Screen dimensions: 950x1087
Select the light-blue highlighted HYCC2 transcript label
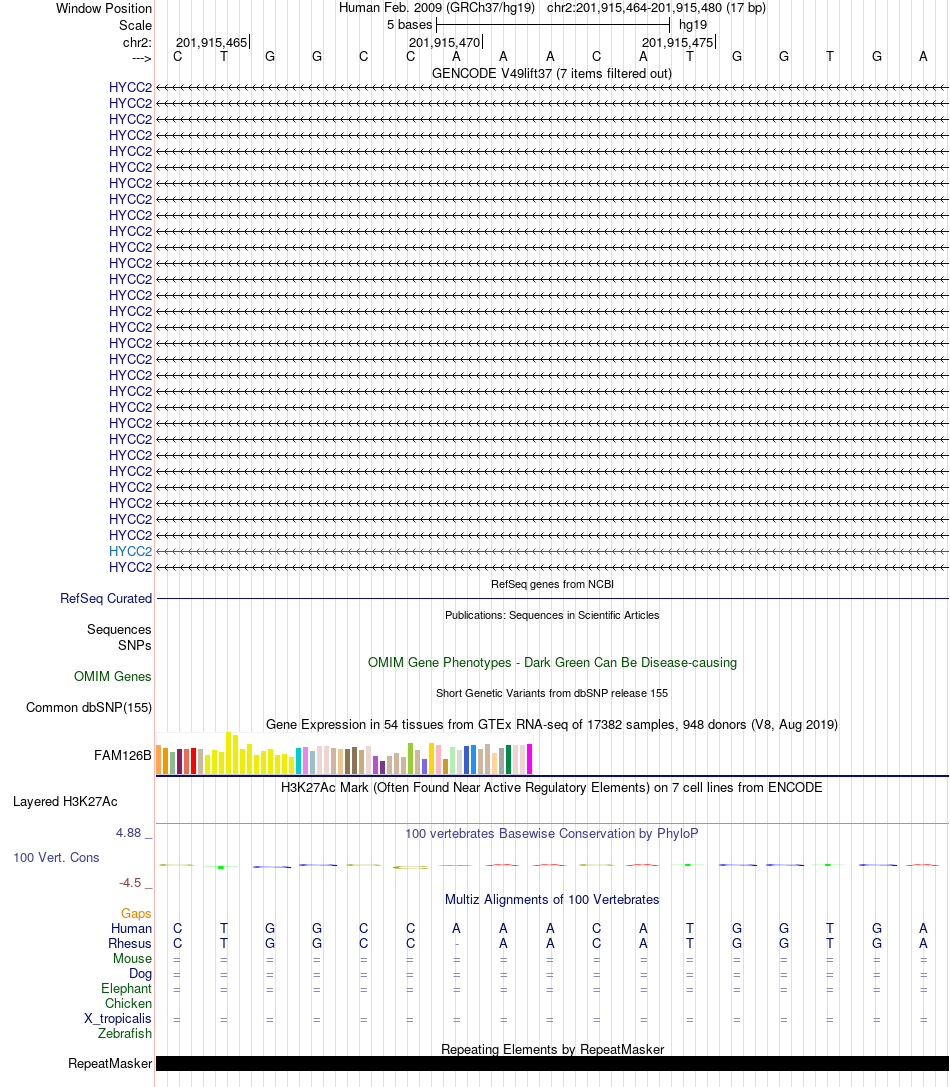click(x=130, y=551)
